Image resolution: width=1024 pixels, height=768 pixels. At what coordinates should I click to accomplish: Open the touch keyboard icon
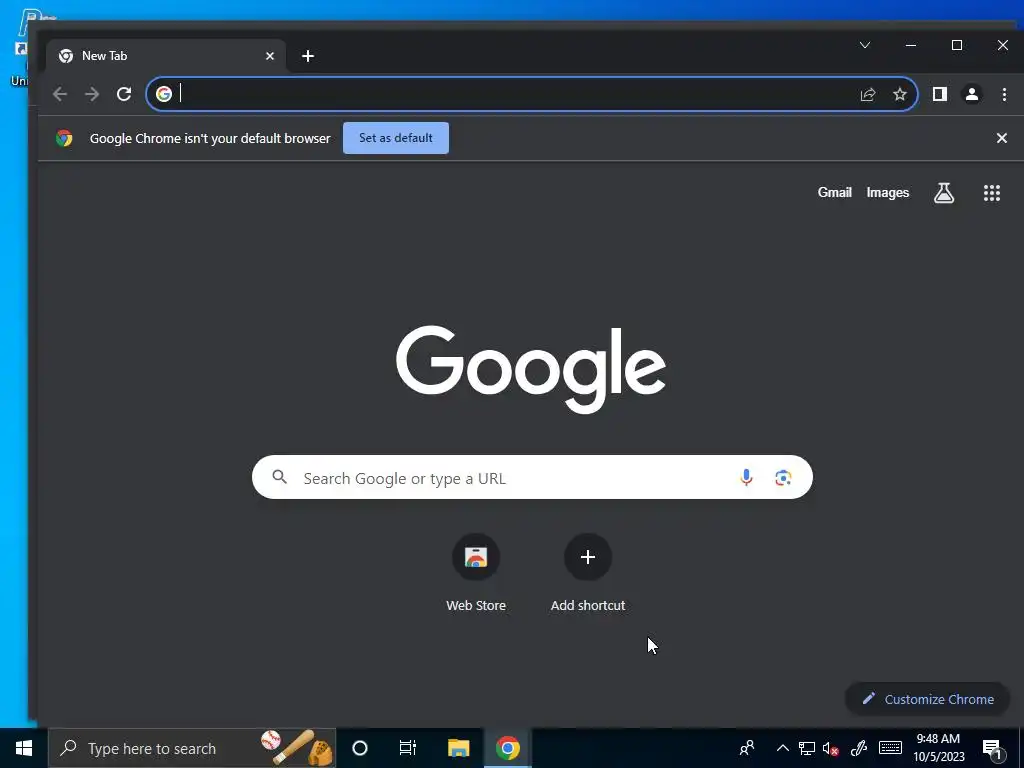point(890,748)
